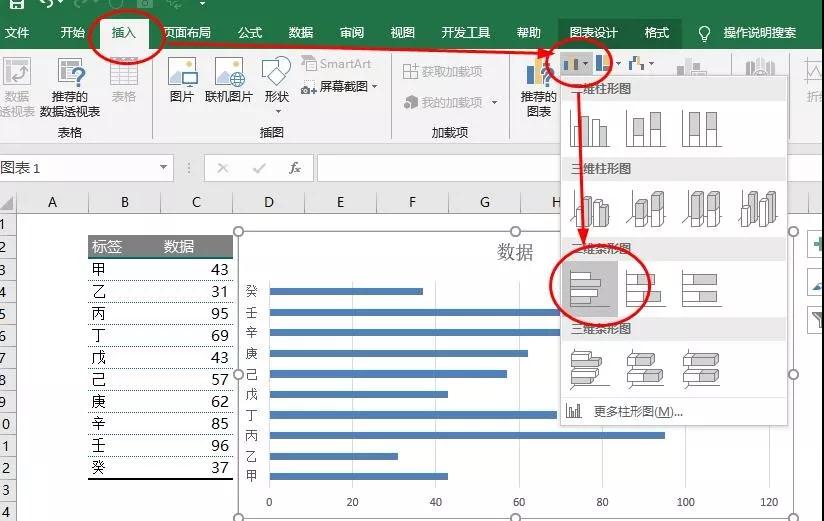The height and width of the screenshot is (521, 824).
Task: Open the 格式 ribbon tab
Action: (657, 33)
